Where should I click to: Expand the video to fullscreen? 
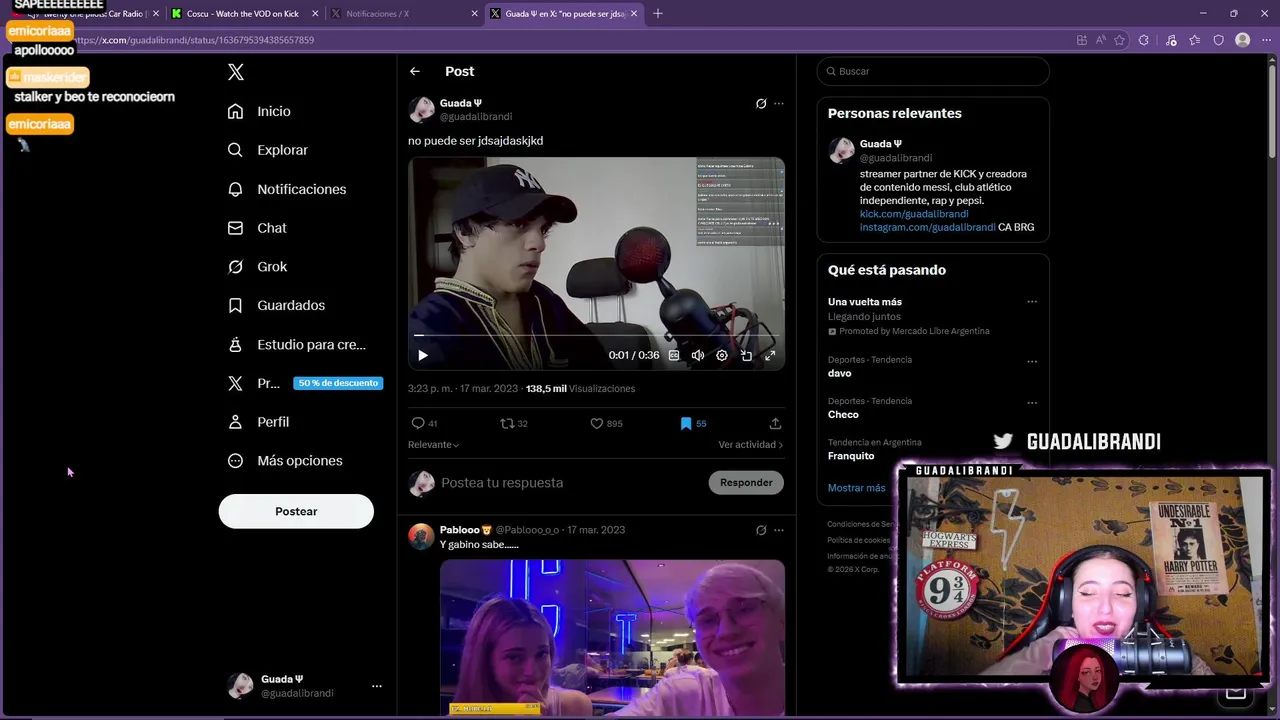[x=770, y=355]
